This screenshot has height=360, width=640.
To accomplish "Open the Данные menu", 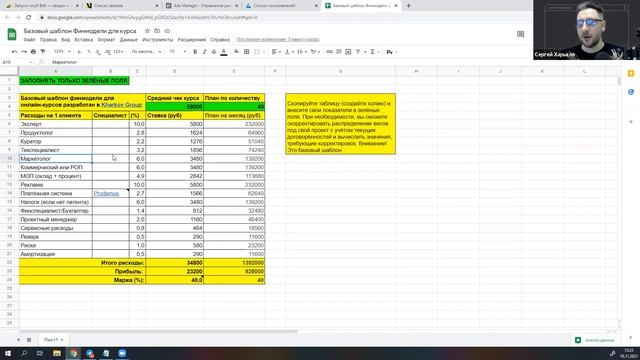I will 129,40.
